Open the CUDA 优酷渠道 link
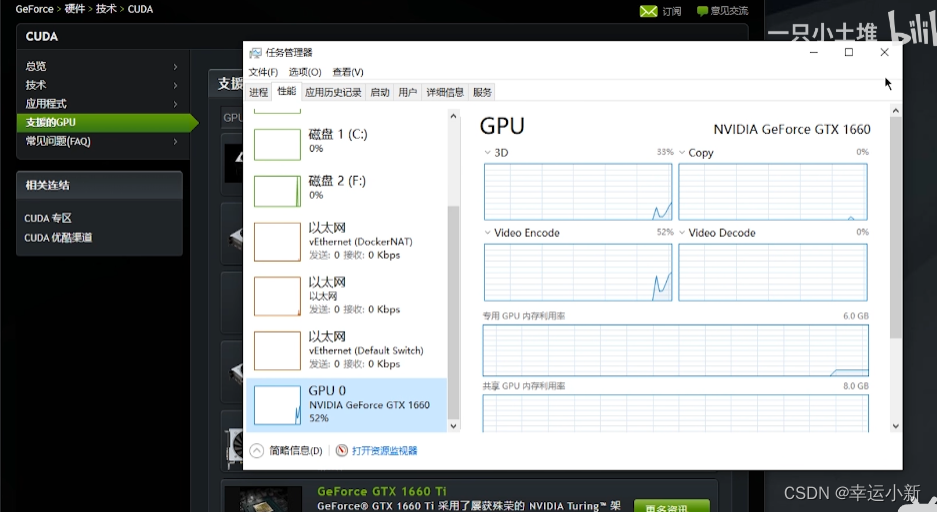 [x=58, y=237]
